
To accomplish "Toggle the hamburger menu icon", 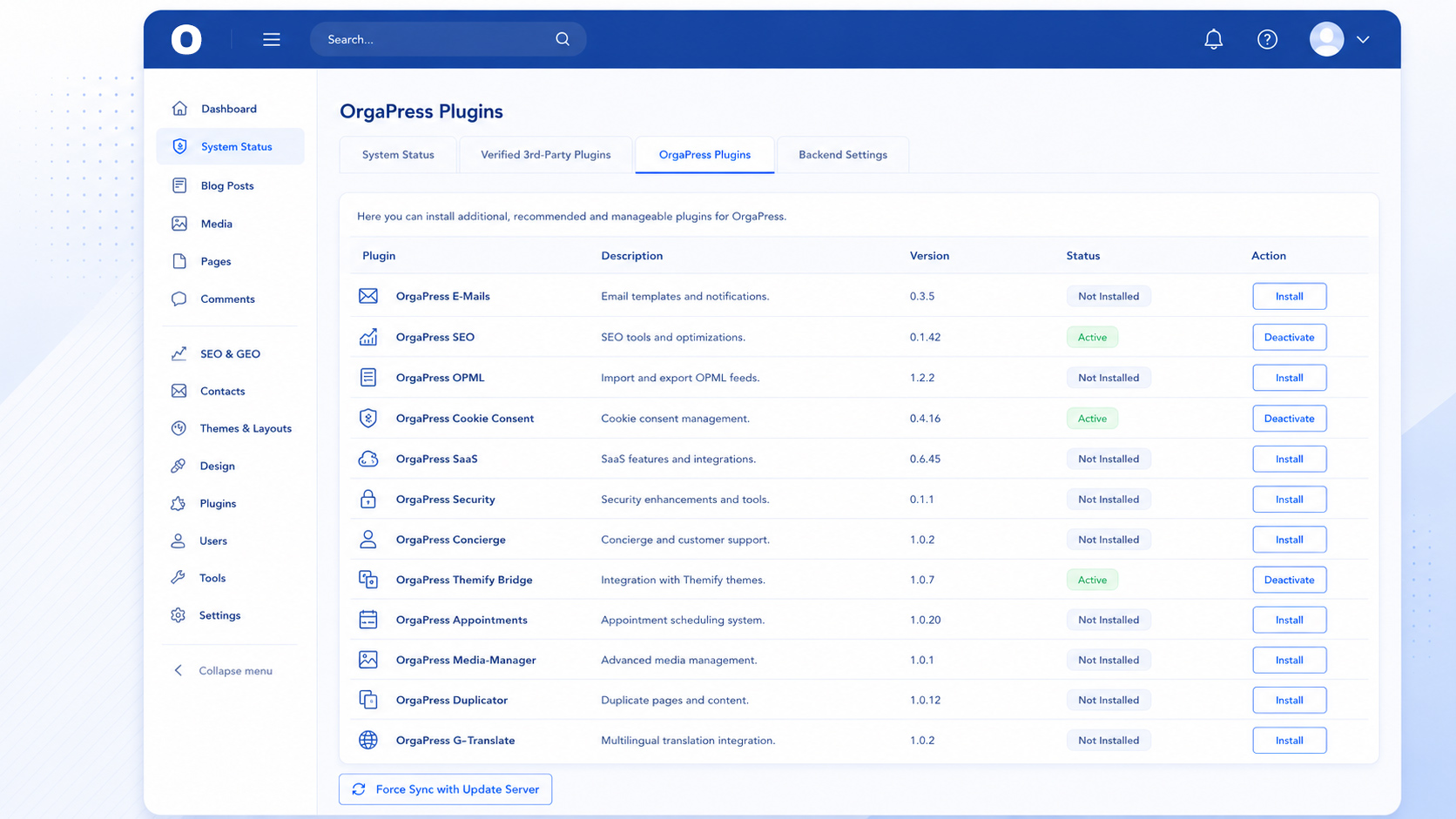I will pyautogui.click(x=272, y=39).
